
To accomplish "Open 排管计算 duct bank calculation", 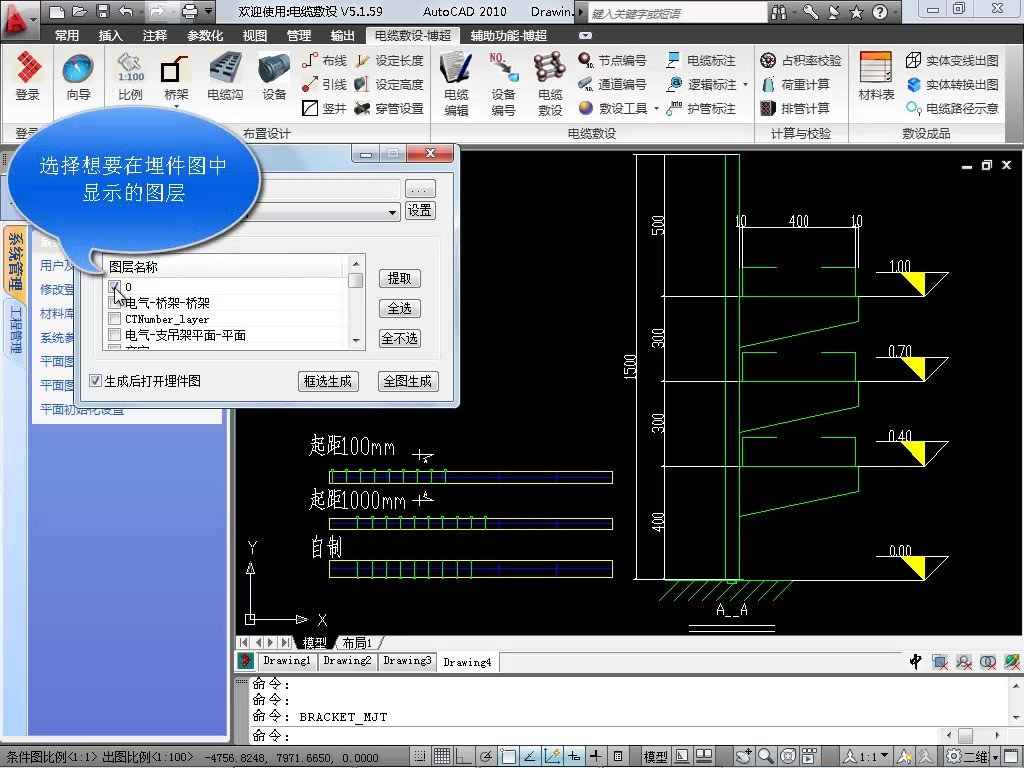I will [795, 108].
